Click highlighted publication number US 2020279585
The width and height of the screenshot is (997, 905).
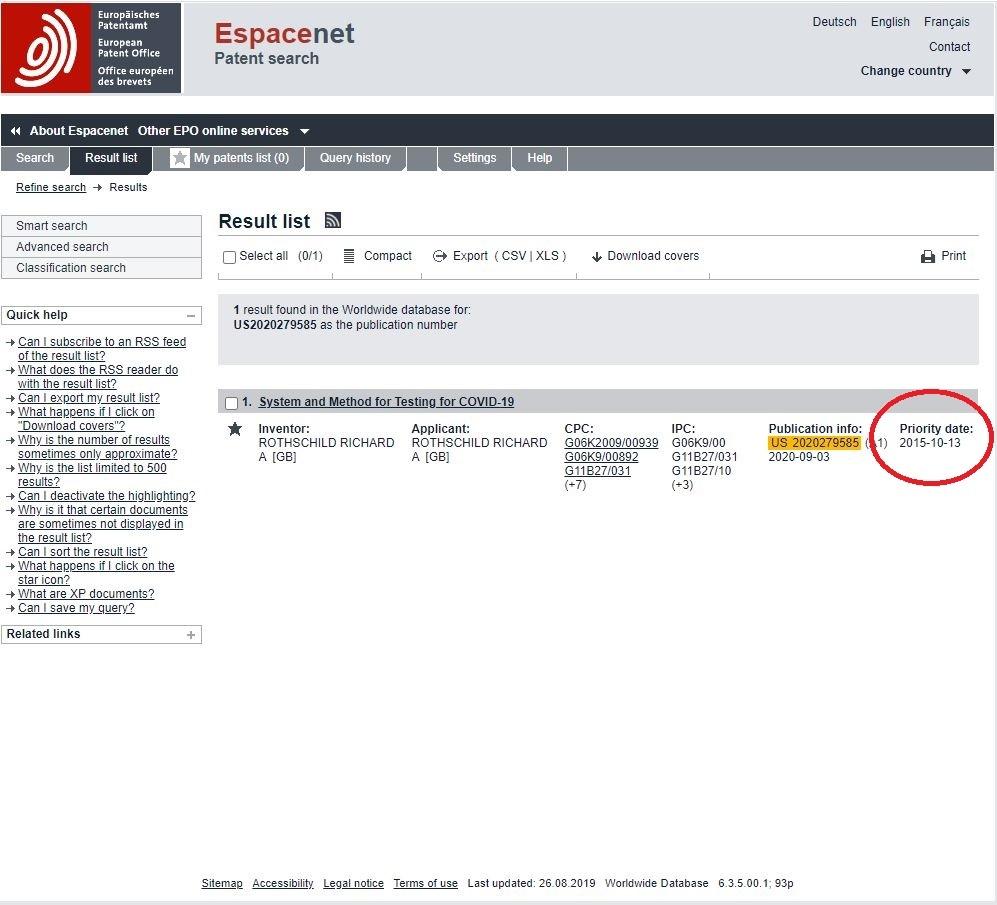point(815,443)
